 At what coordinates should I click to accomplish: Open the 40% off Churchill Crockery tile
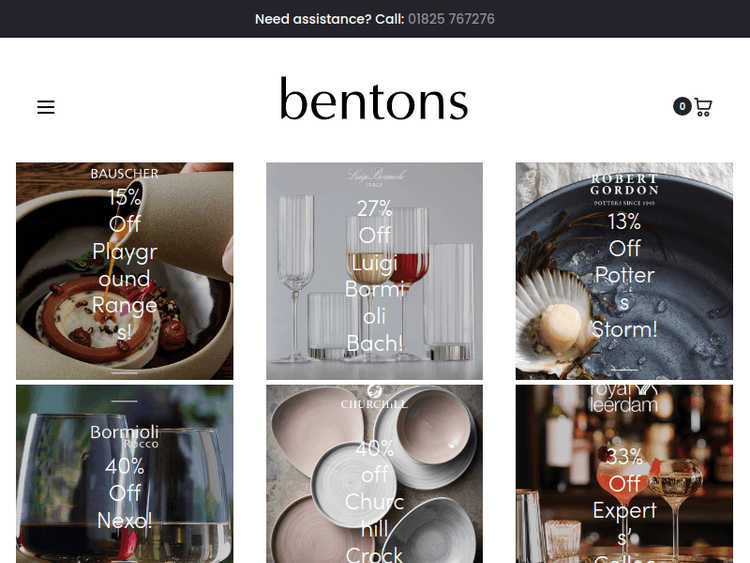click(x=375, y=474)
